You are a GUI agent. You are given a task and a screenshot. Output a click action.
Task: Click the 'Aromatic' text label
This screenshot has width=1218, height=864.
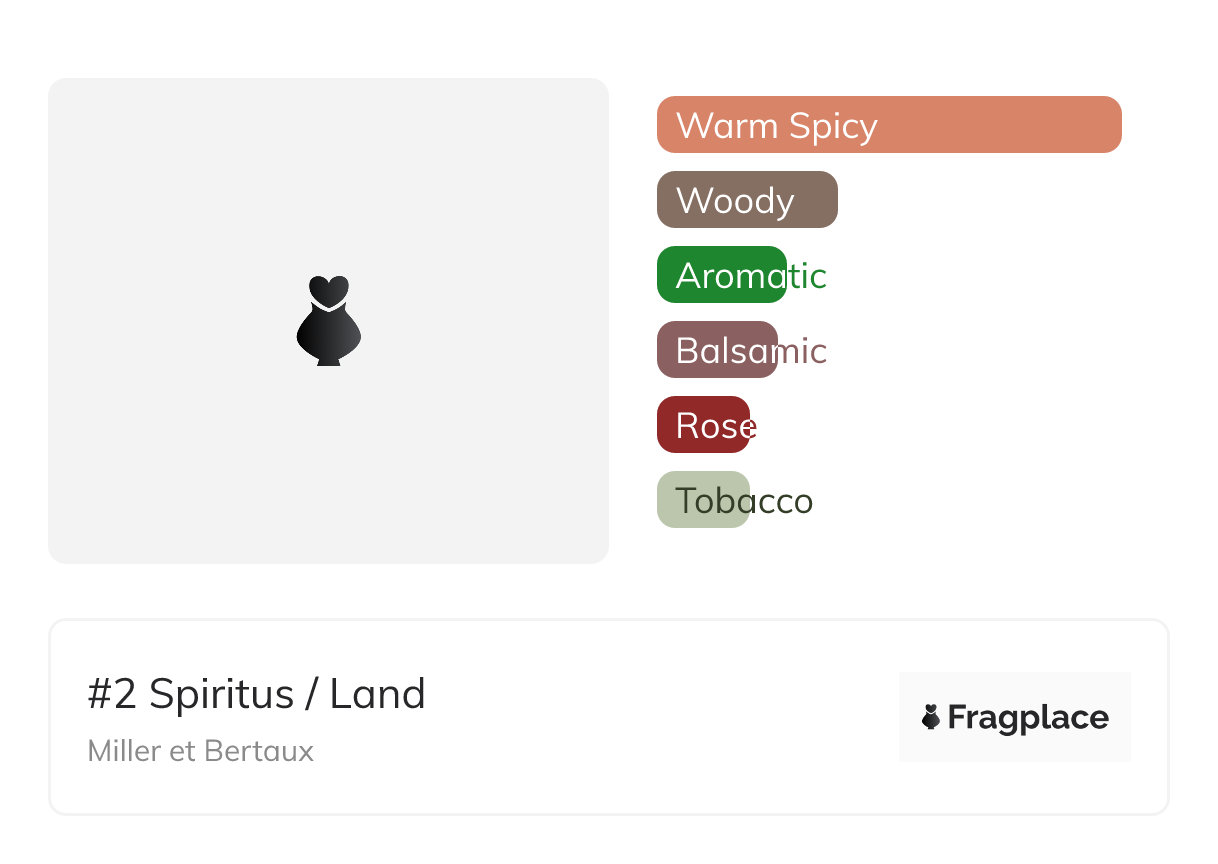point(751,276)
